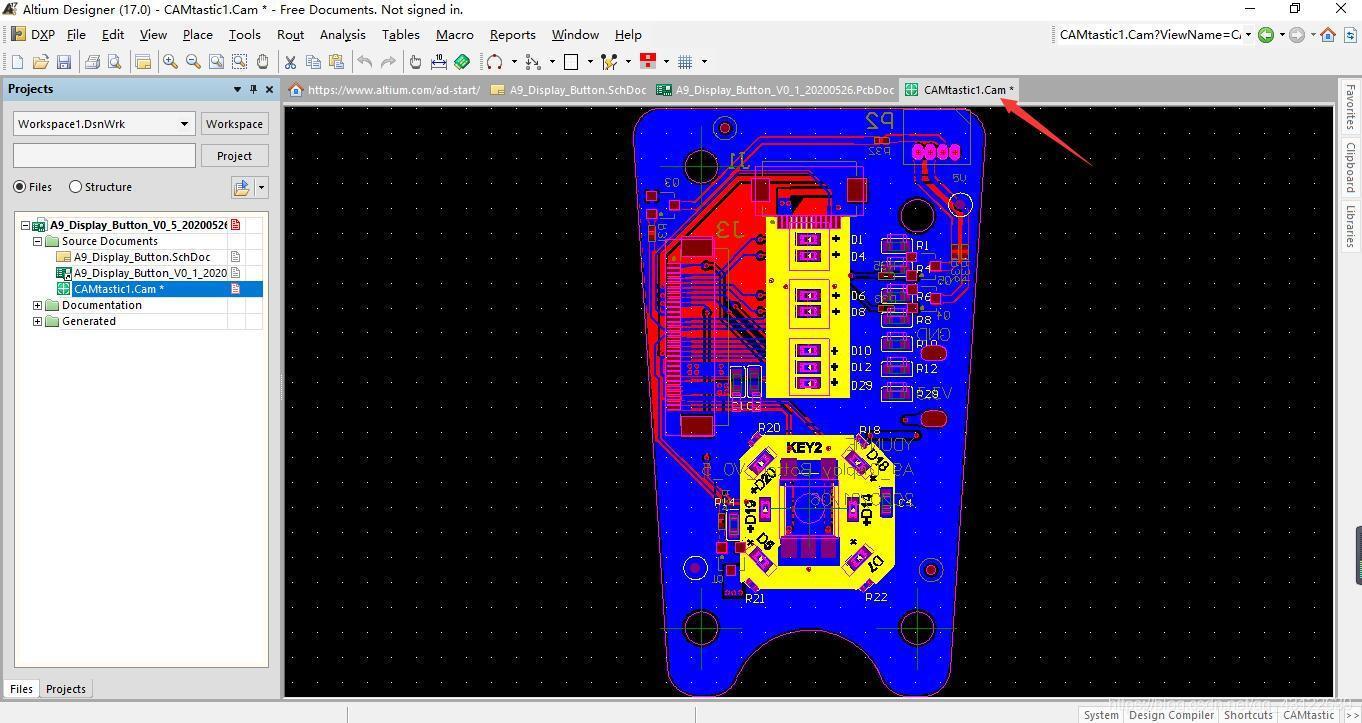Paste using clipboard icon
The width and height of the screenshot is (1362, 723).
(336, 62)
